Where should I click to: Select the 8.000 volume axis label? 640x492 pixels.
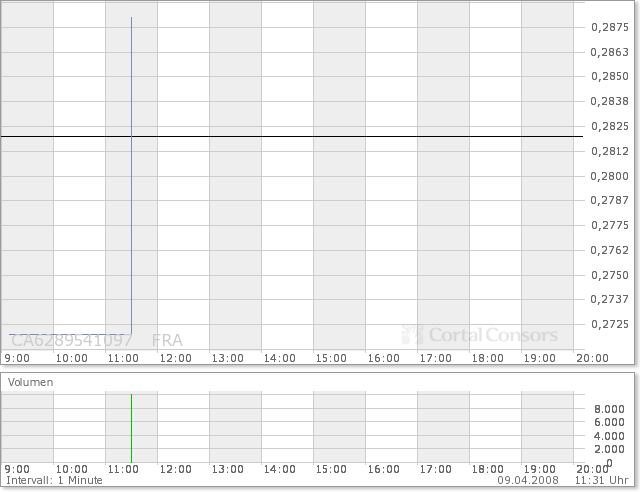coord(609,409)
